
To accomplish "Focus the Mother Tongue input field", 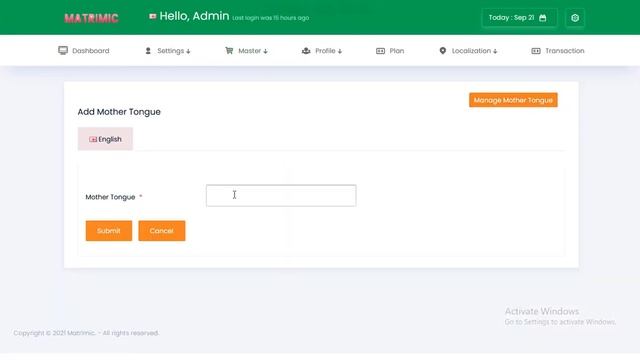I will 281,196.
